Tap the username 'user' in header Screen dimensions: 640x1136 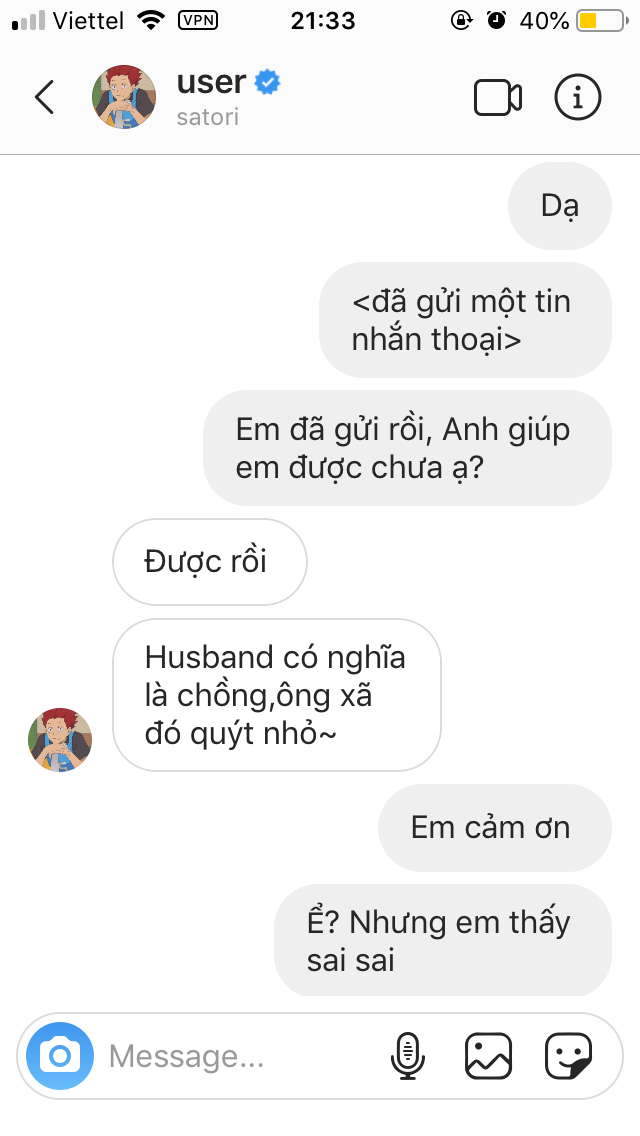pyautogui.click(x=212, y=82)
